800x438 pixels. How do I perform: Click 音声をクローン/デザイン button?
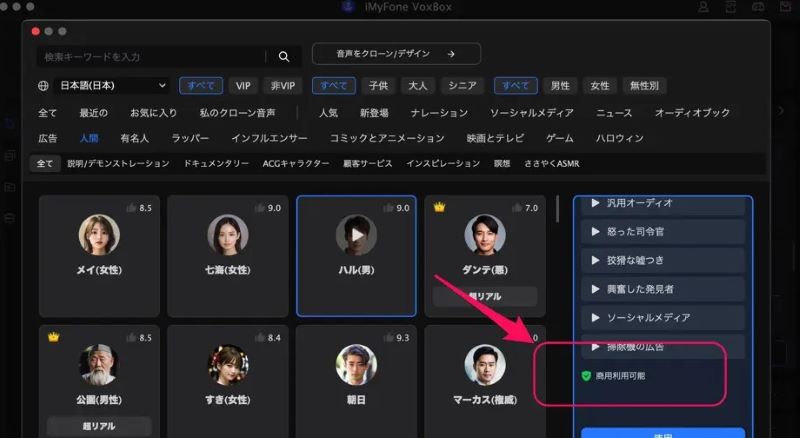(396, 54)
